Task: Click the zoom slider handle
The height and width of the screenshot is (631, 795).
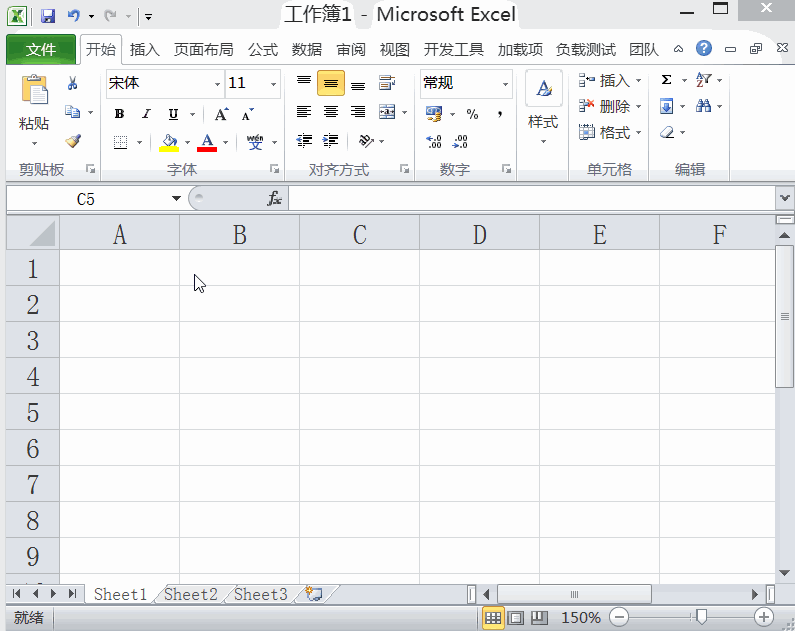Action: (702, 617)
